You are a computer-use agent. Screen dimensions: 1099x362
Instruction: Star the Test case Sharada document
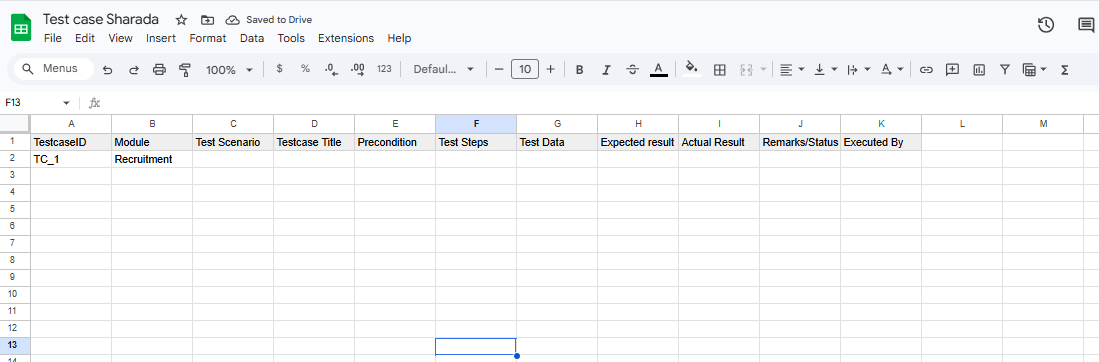pyautogui.click(x=182, y=20)
